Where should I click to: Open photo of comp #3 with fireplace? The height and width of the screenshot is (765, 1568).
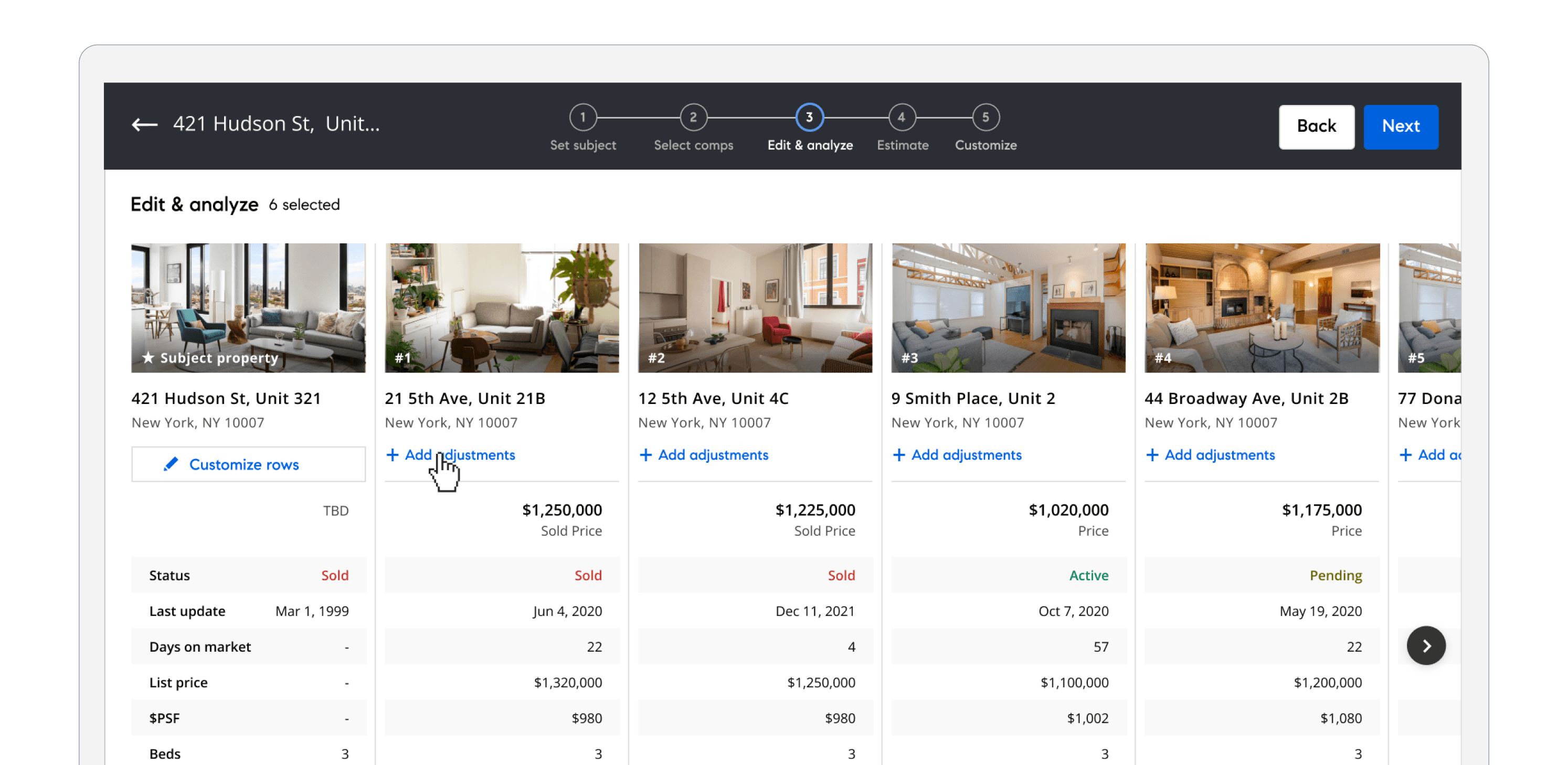pyautogui.click(x=1008, y=308)
